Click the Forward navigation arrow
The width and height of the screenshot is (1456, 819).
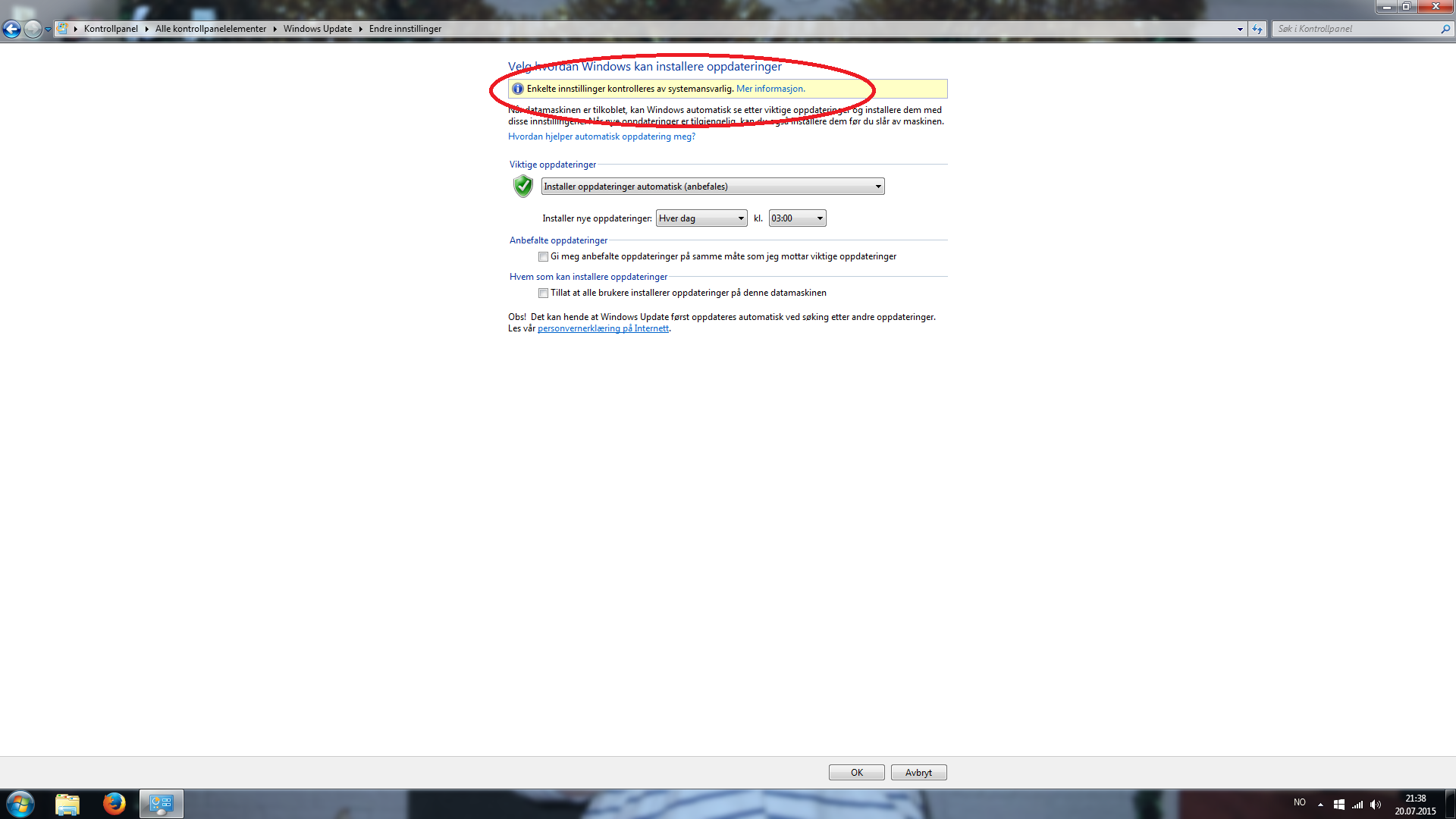point(33,29)
